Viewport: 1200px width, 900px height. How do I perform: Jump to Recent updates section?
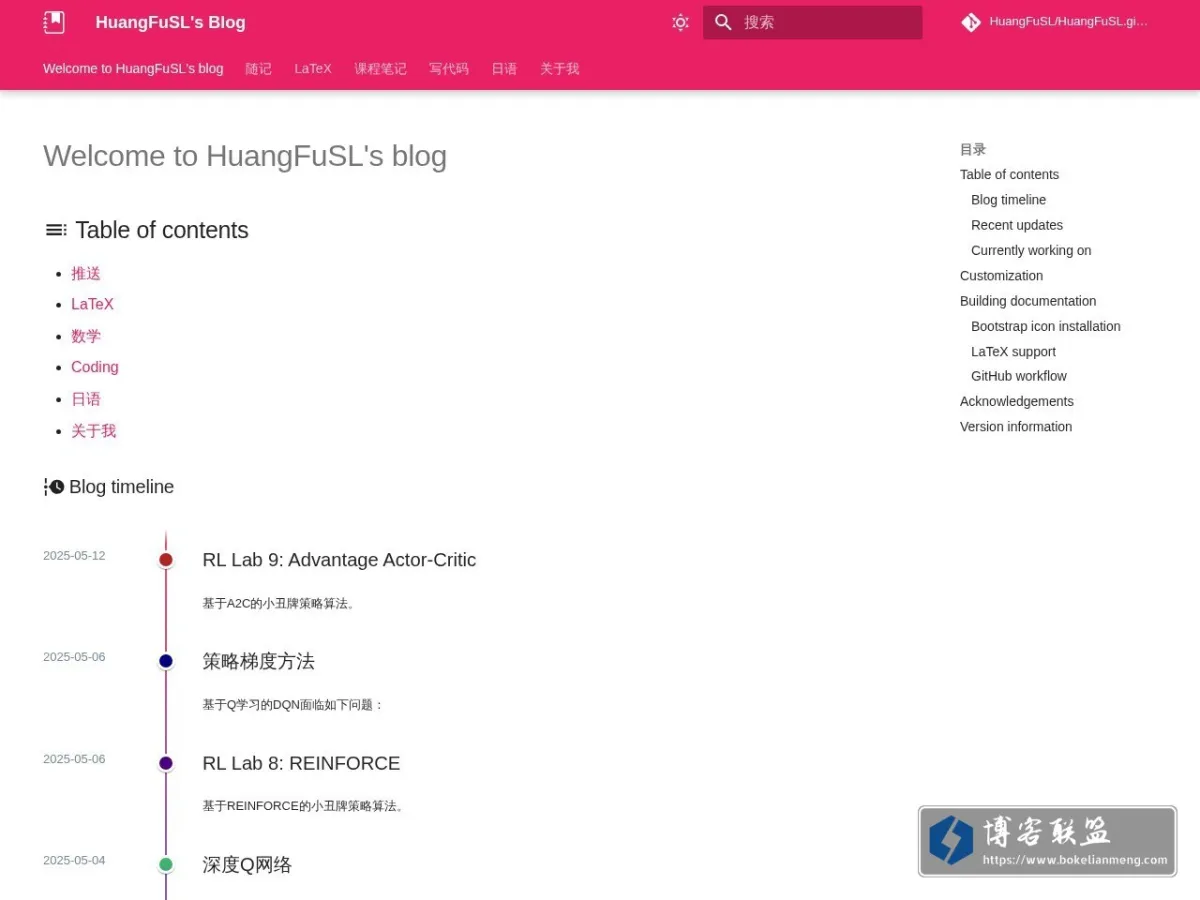pos(1017,225)
